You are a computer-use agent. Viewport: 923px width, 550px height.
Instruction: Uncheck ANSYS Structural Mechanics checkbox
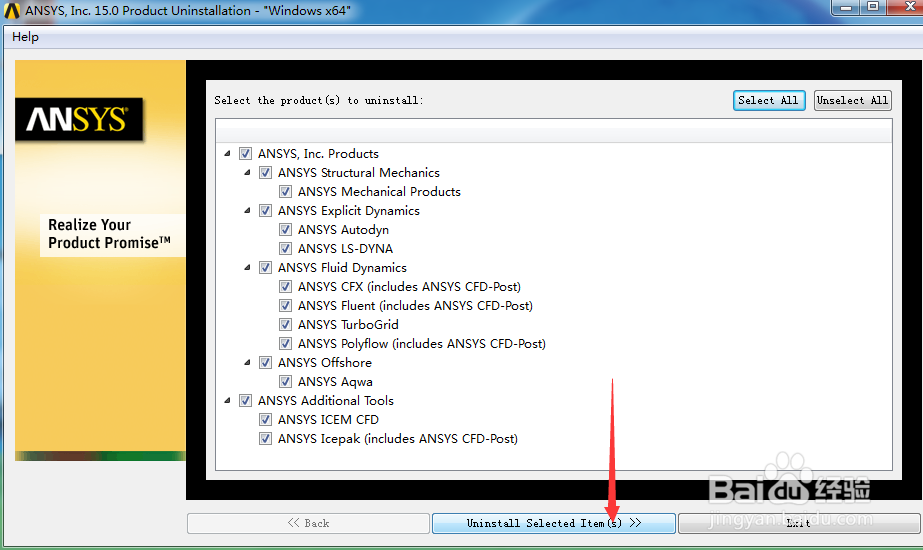pos(265,173)
